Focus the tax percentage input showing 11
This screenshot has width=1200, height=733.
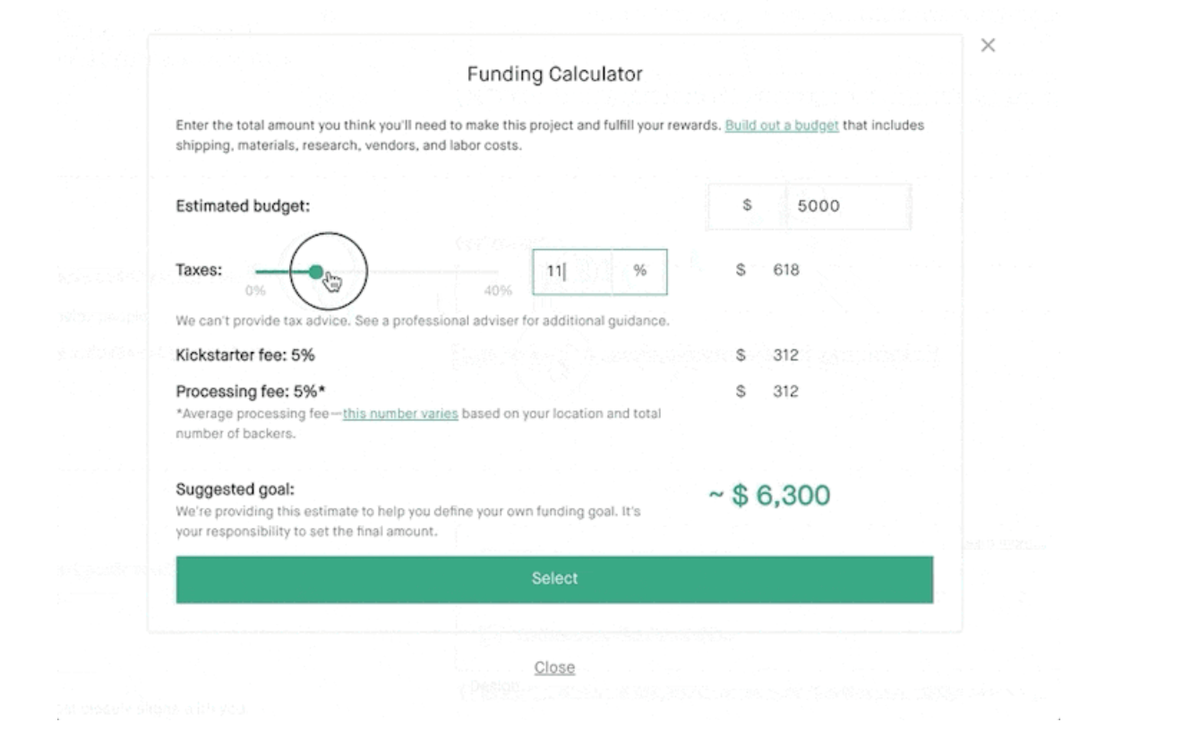click(567, 271)
